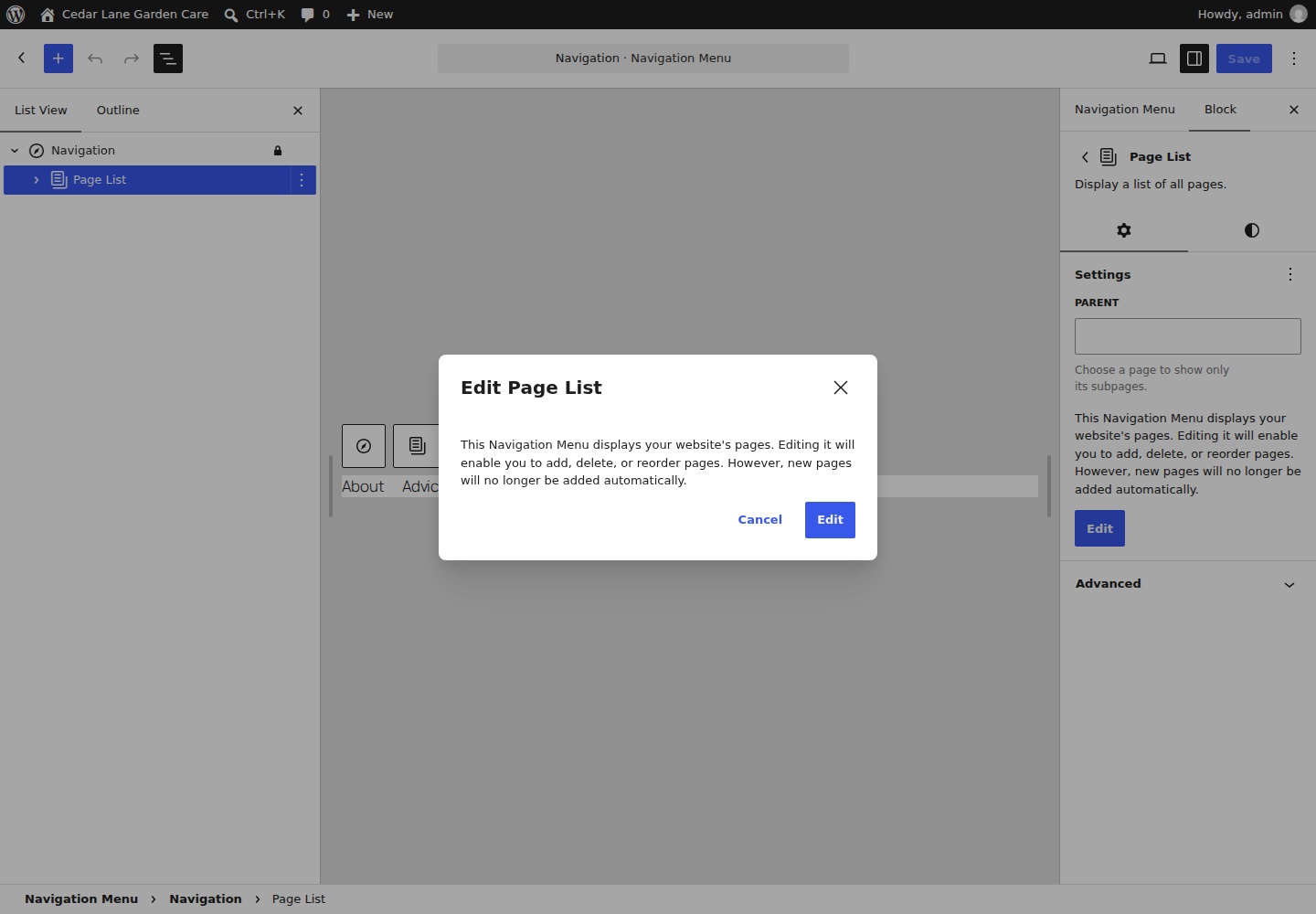The width and height of the screenshot is (1316, 914).
Task: Open the desktop view preview icon
Action: 1158,58
